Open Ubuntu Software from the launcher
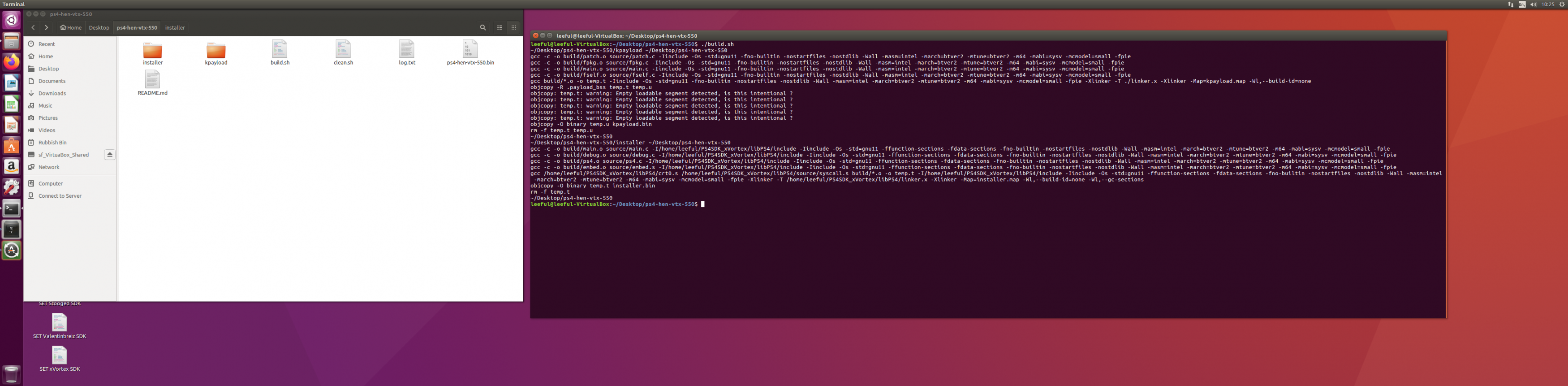This screenshot has width=1568, height=386. point(12,146)
